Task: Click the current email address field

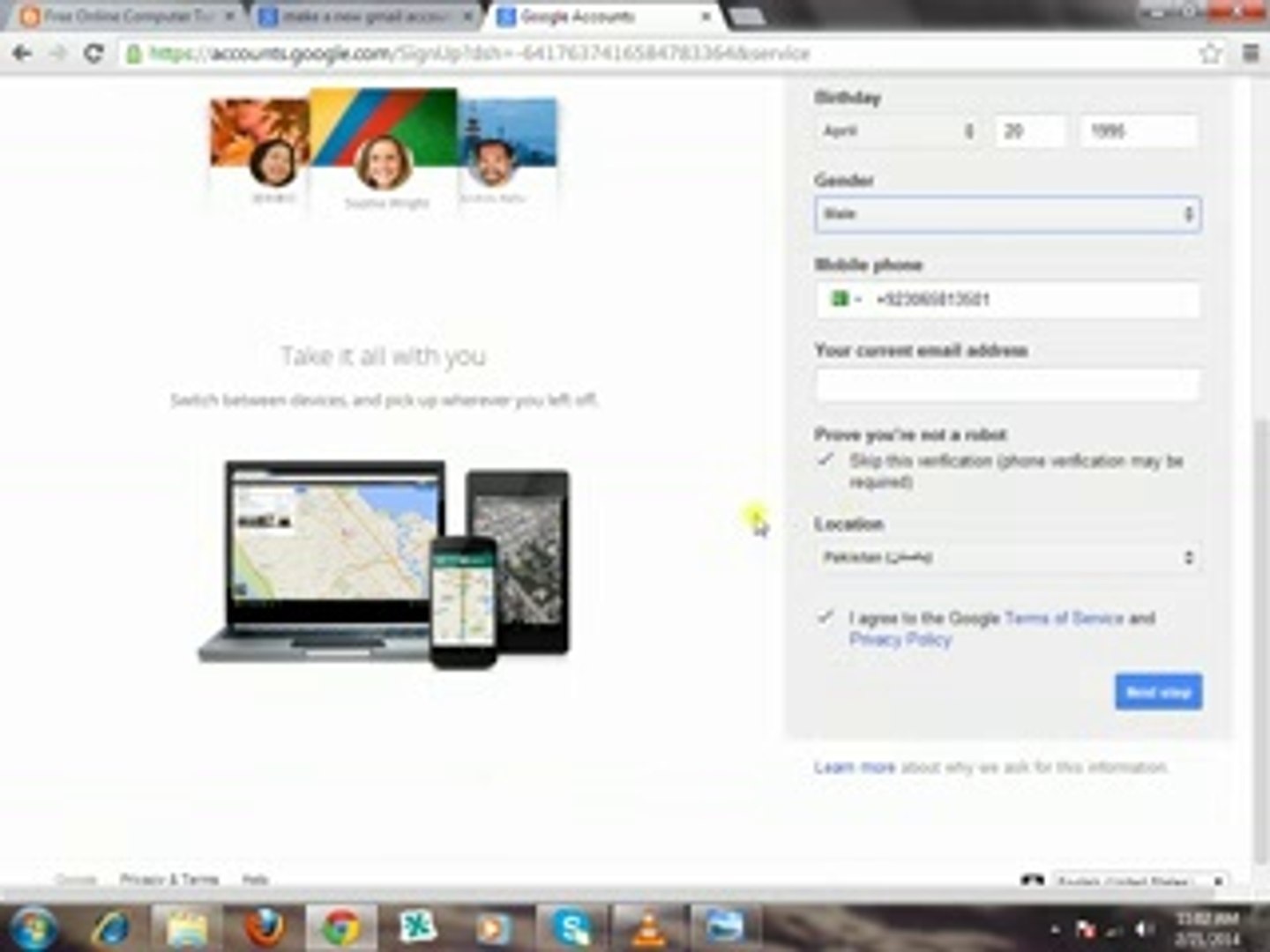Action: [x=1007, y=385]
